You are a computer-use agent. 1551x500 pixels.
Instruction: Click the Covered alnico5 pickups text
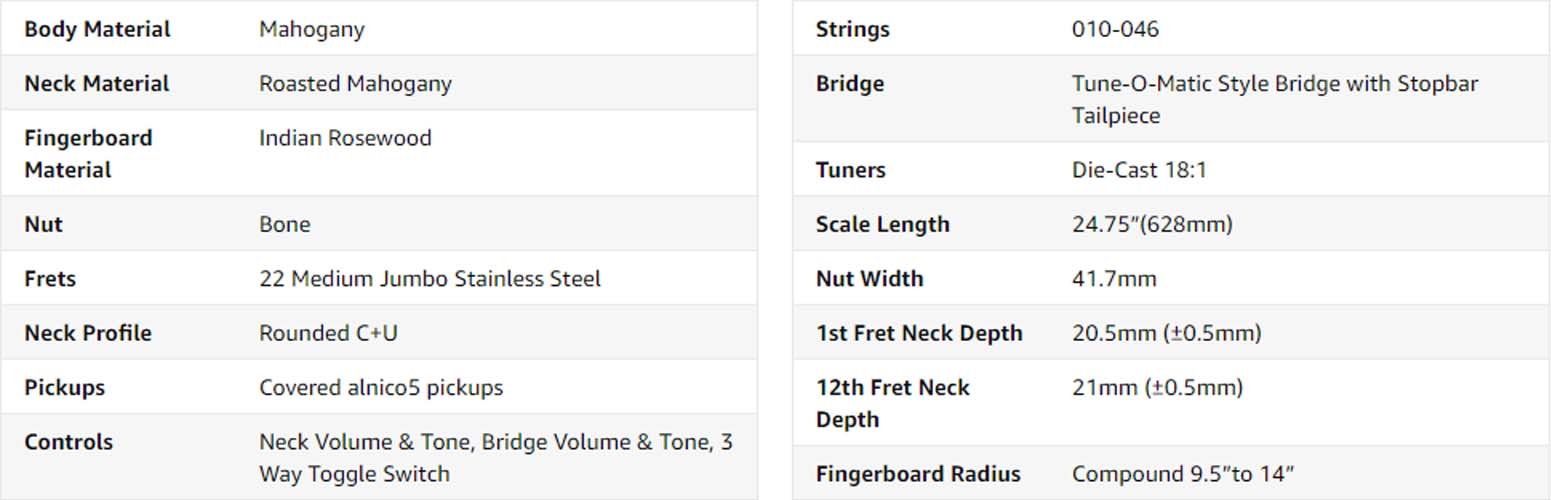point(381,387)
